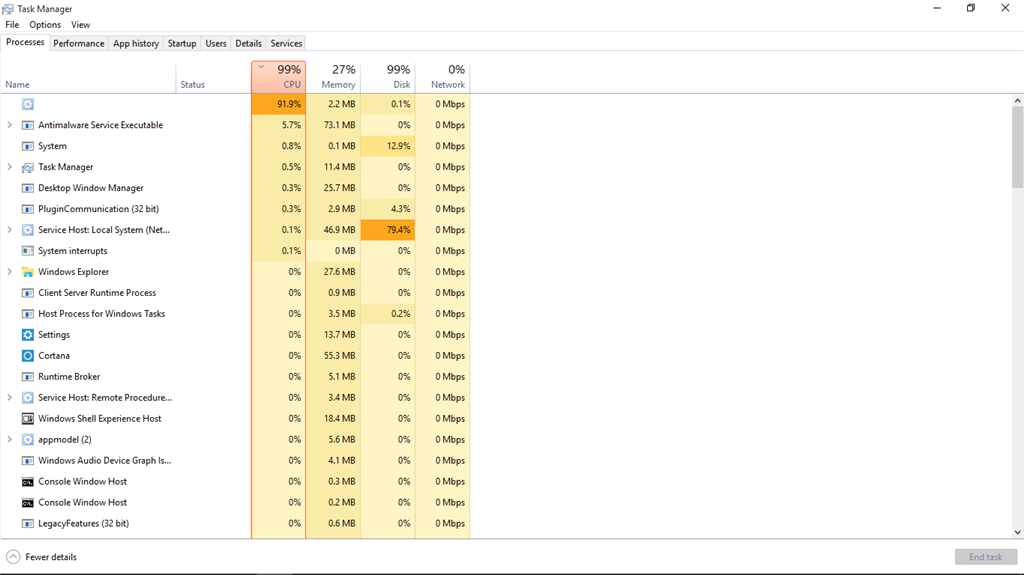Select the 18.4 MB memory cell
The width and height of the screenshot is (1024, 575).
pos(333,418)
